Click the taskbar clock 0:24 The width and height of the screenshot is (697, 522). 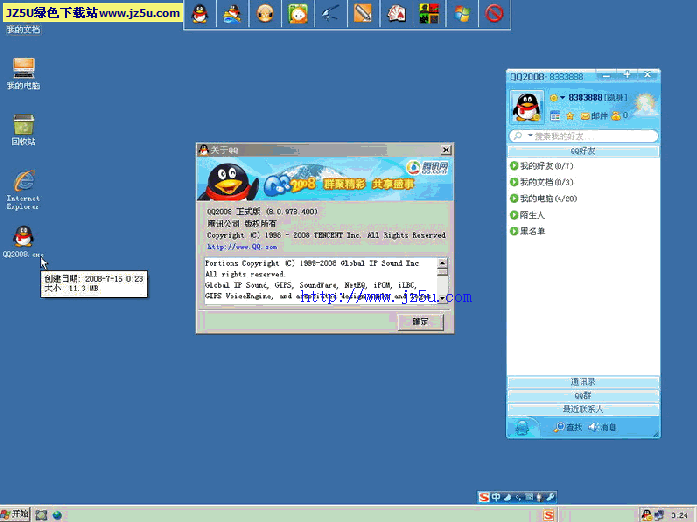point(680,515)
